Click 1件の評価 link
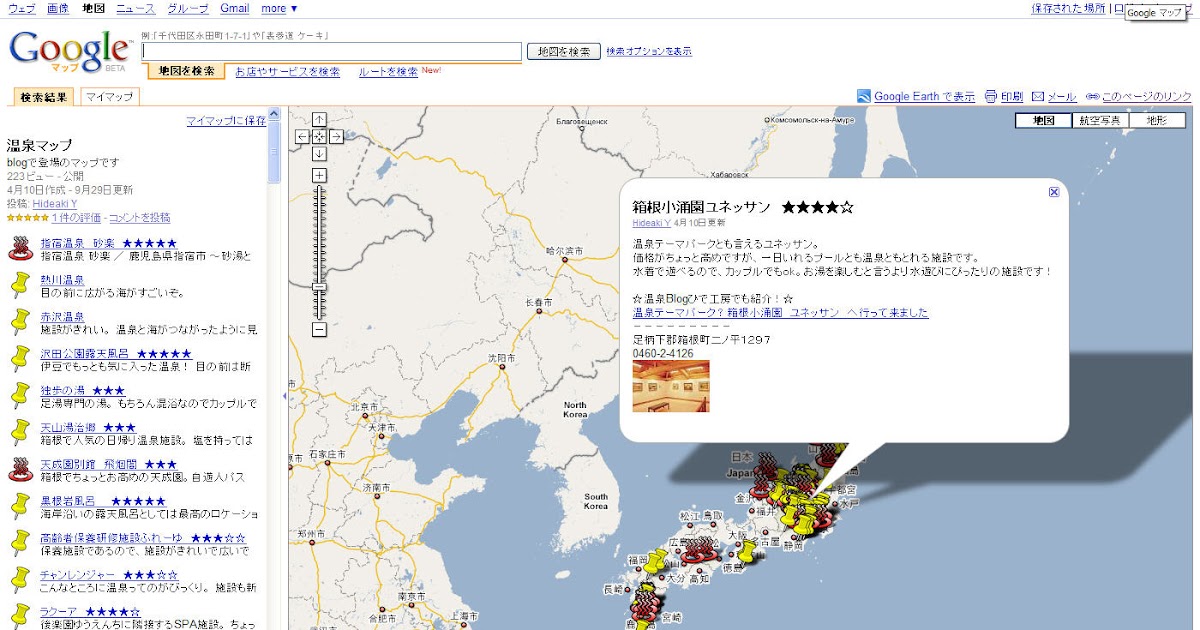The width and height of the screenshot is (1200, 630). (78, 217)
